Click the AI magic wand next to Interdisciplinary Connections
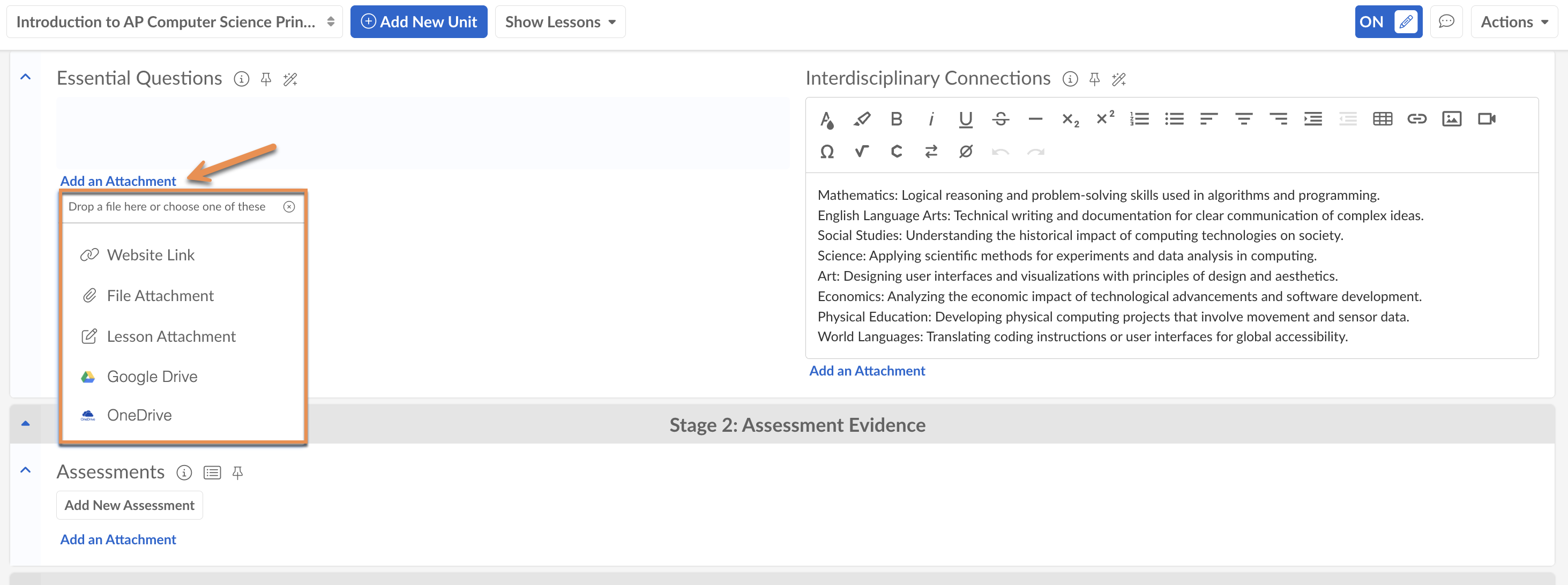The image size is (1568, 585). pos(1119,79)
